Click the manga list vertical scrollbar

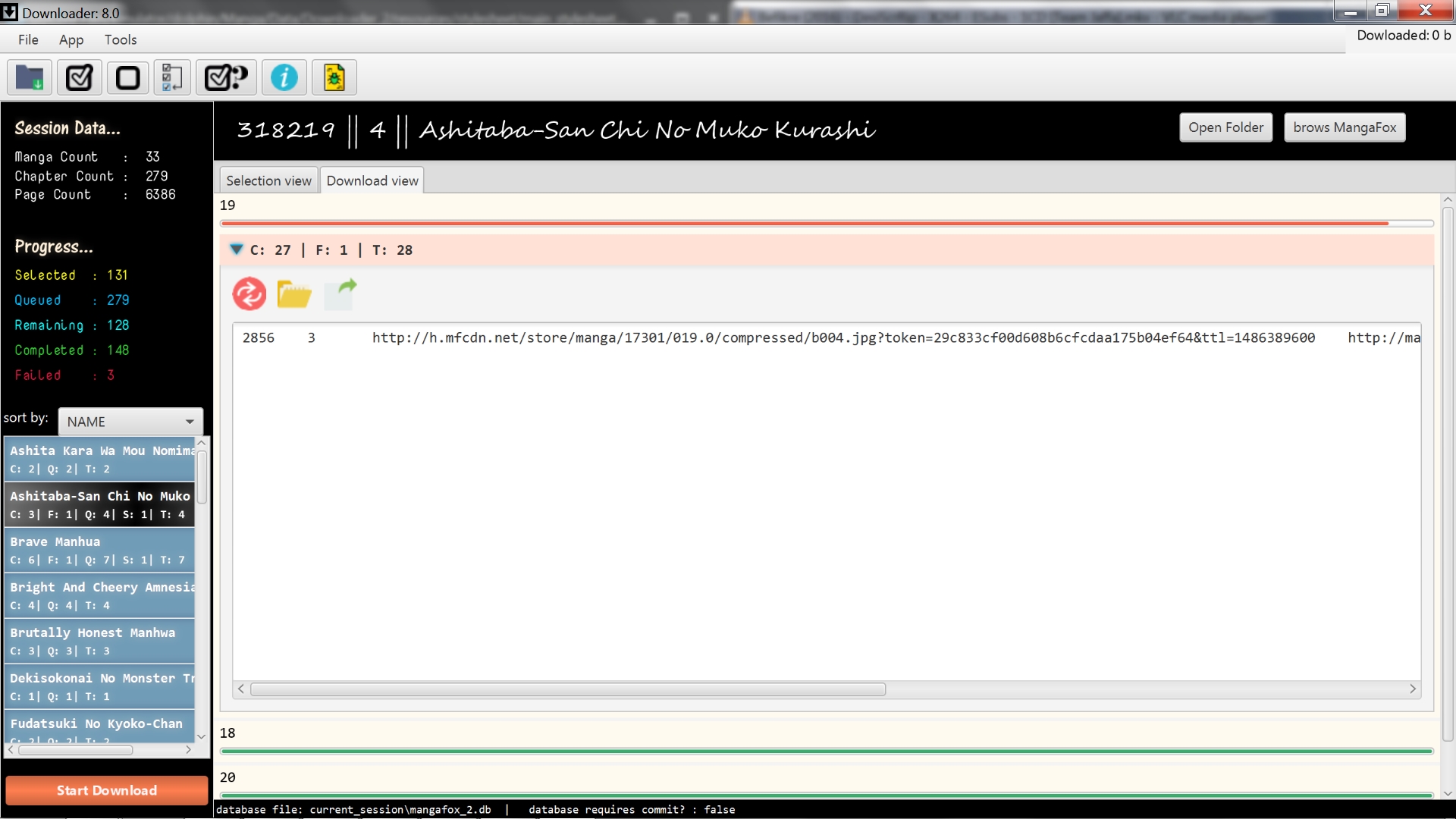(202, 478)
